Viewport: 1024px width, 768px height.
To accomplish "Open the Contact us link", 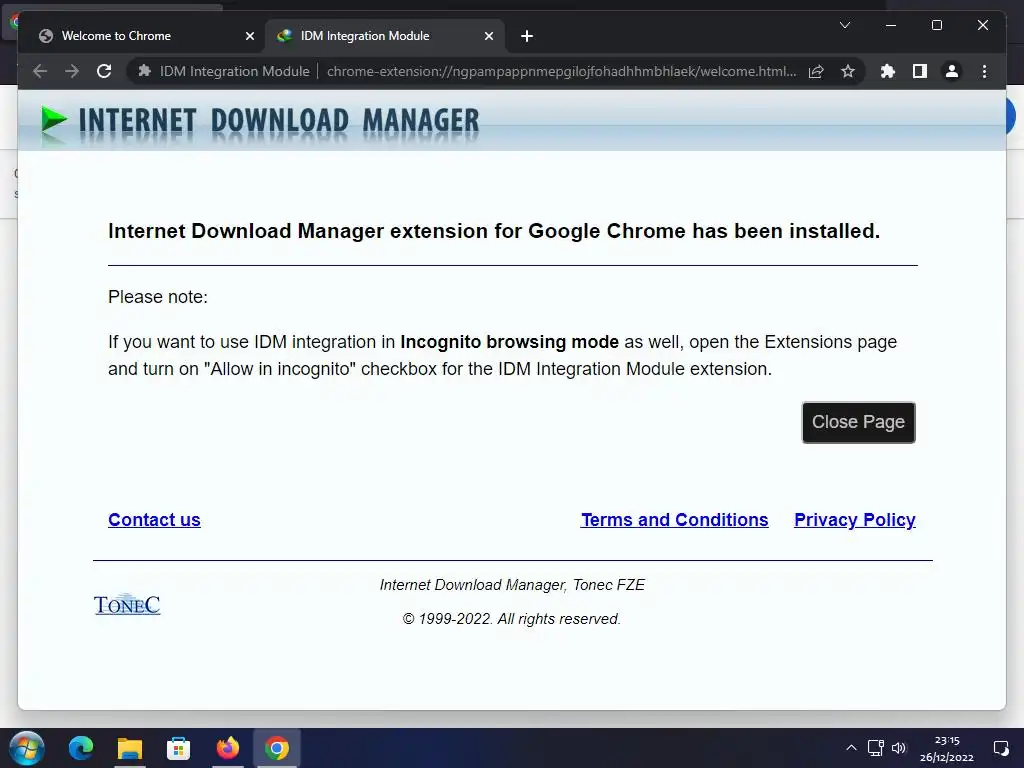I will [x=154, y=520].
